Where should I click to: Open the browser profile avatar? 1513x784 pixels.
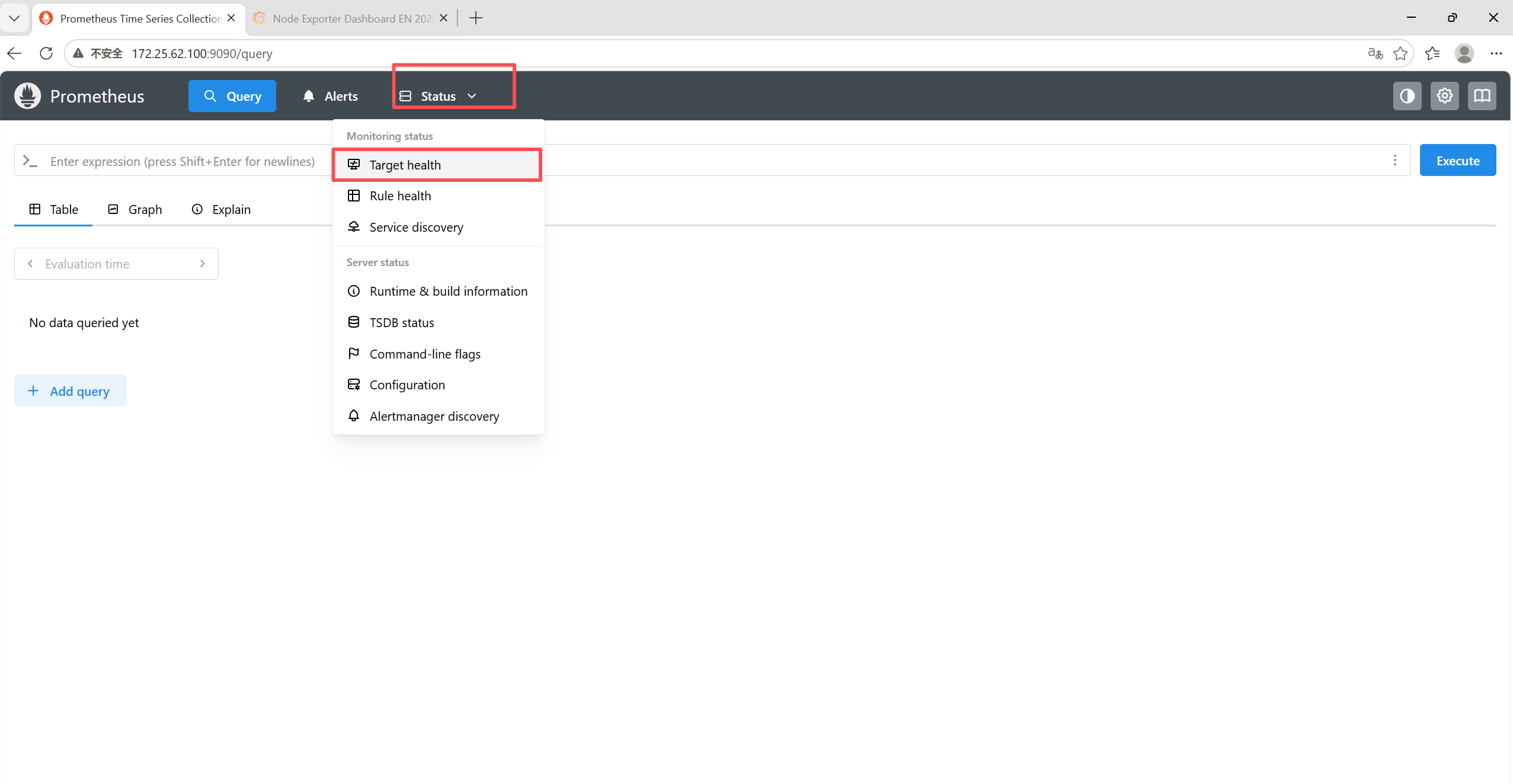pyautogui.click(x=1464, y=53)
